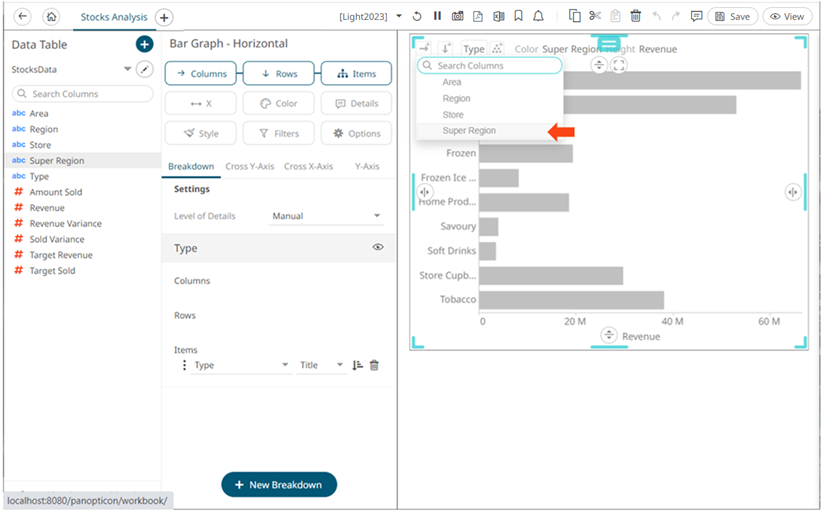Screen dimensions: 821x511
Task: Pause data refresh with pause icon
Action: coord(437,17)
